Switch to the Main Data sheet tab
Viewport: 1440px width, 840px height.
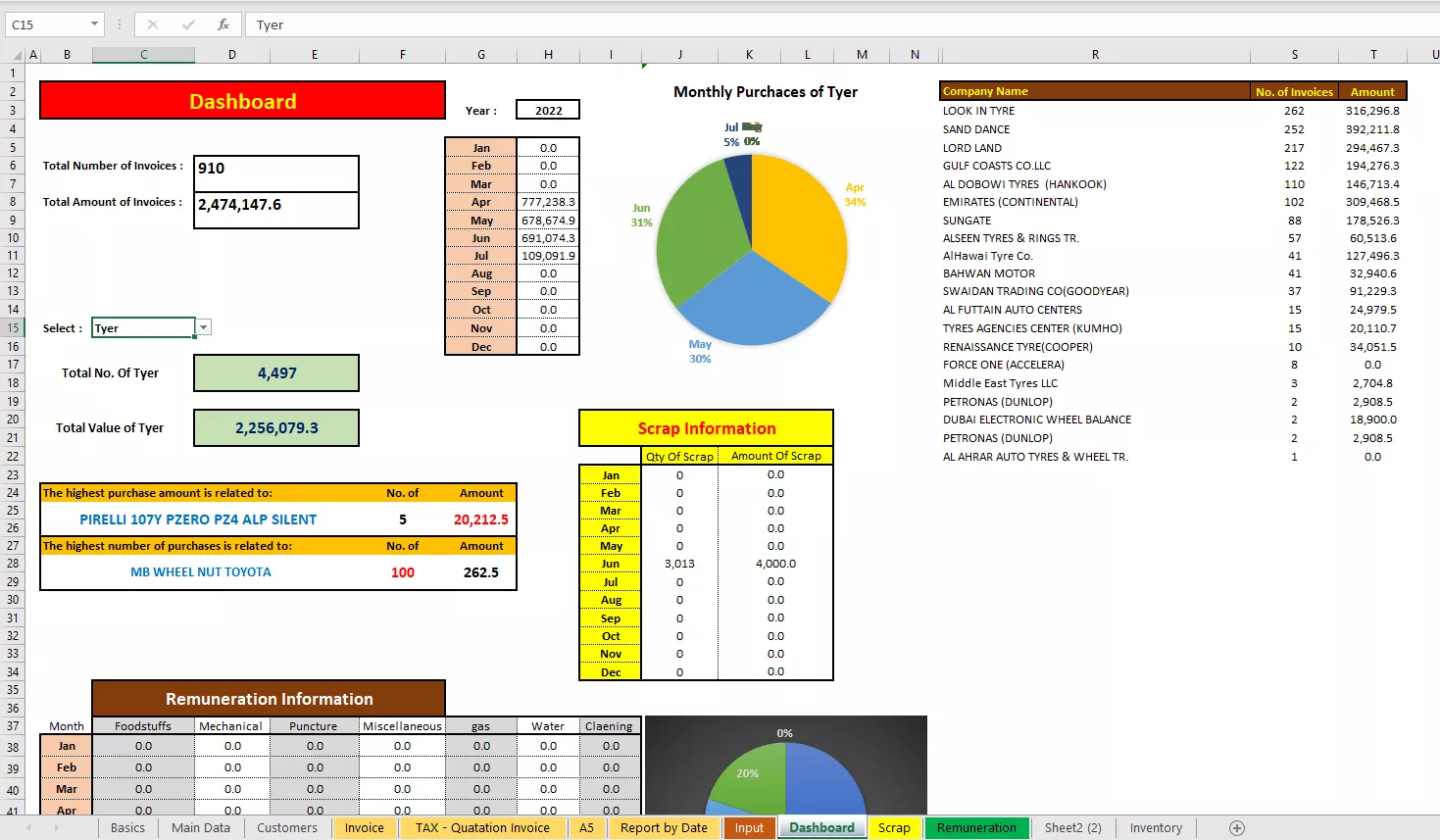click(201, 828)
